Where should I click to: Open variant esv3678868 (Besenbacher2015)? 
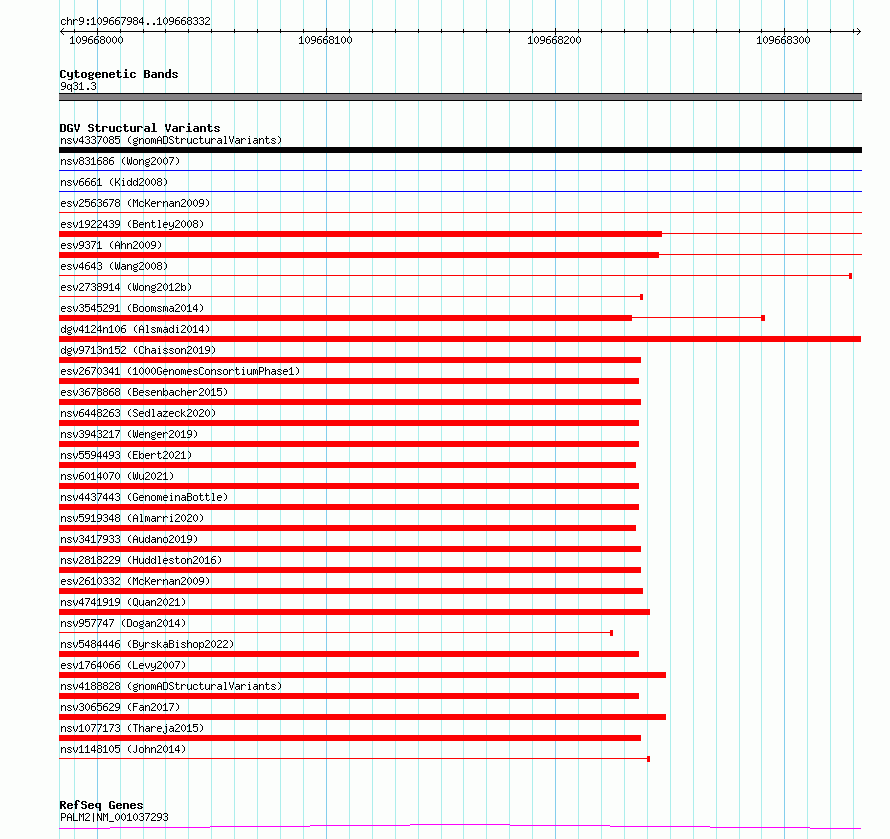(x=144, y=392)
